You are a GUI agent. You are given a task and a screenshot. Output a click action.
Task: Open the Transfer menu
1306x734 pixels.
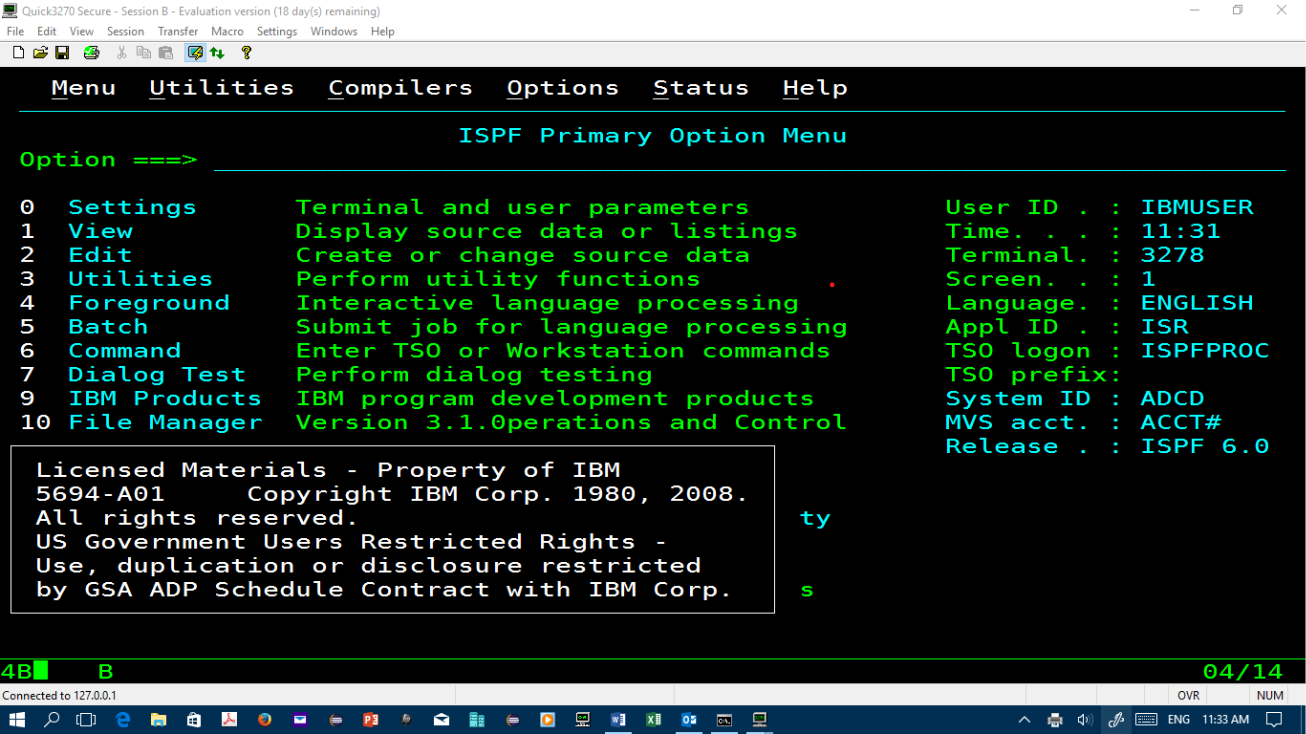point(178,31)
